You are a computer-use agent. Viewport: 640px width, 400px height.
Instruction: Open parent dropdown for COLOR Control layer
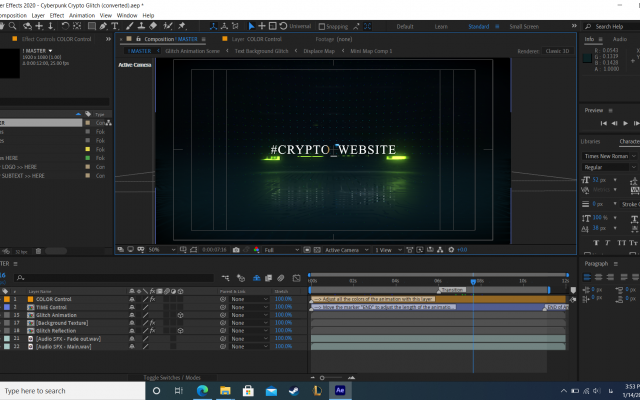pos(249,299)
